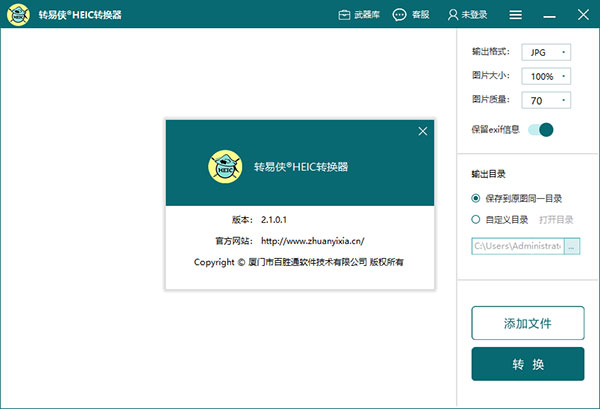
Task: Click the Copyright company text
Action: (298, 262)
